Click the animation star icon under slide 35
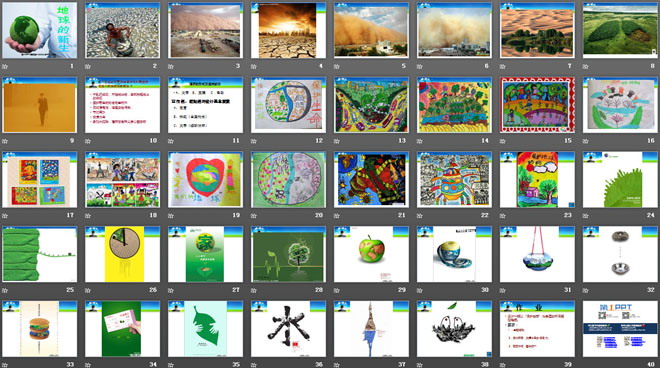Image resolution: width=660 pixels, height=368 pixels. coord(171,365)
